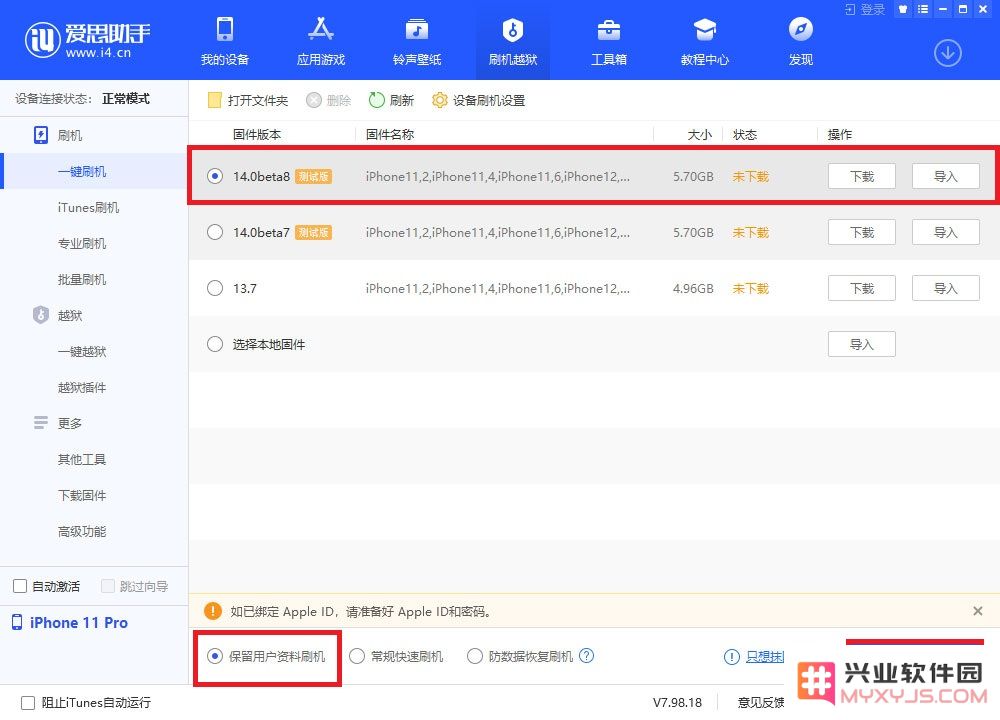Viewport: 1000px width, 720px height.
Task: Open the 铃声壁纸 tab
Action: click(x=417, y=41)
